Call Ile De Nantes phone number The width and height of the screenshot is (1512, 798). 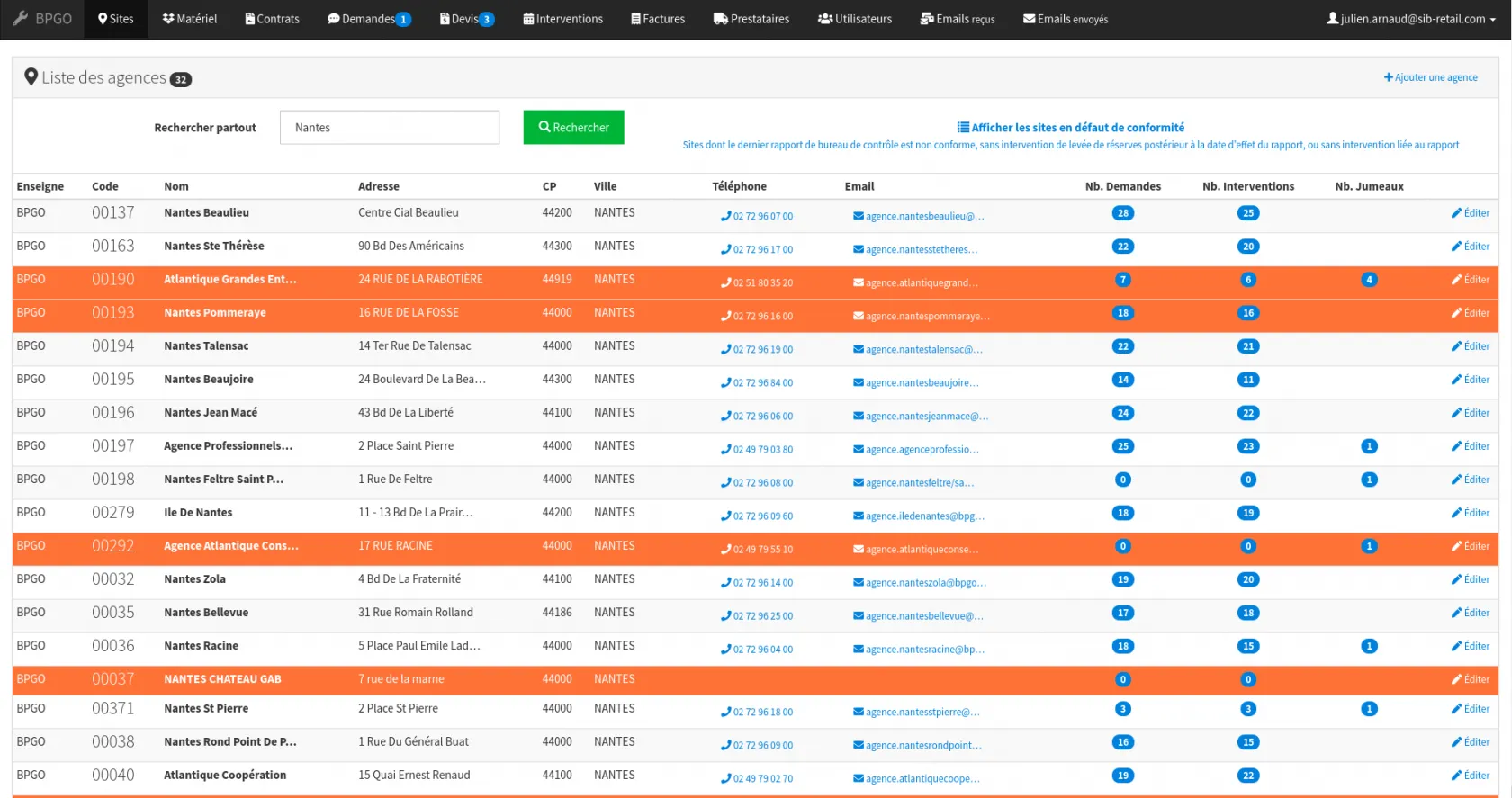coord(761,516)
